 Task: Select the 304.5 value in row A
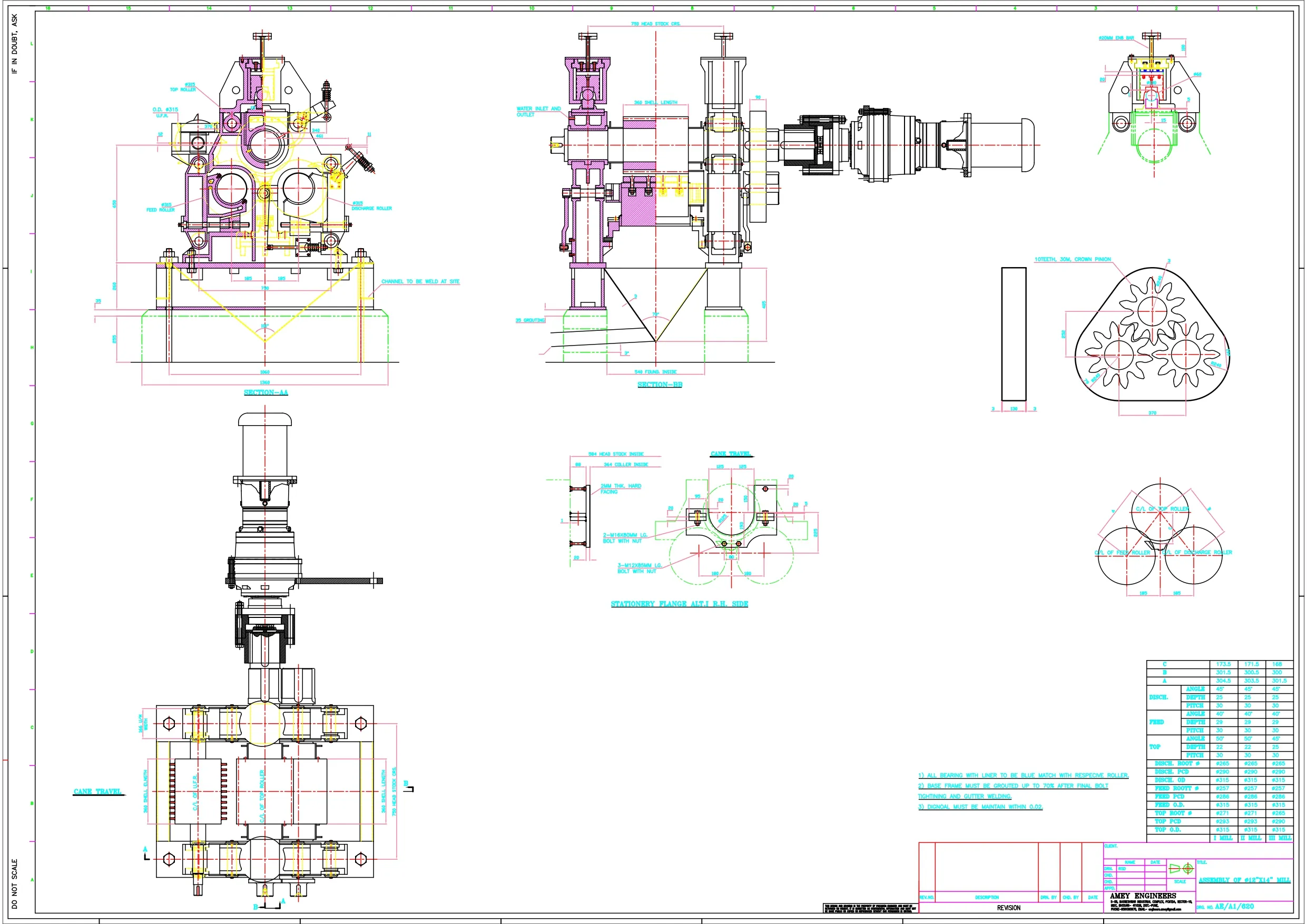tap(1223, 681)
